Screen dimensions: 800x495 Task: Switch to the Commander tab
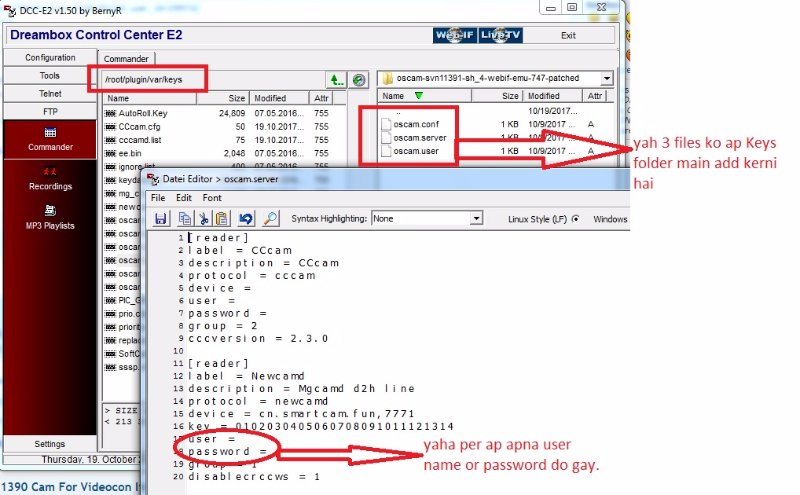[127, 59]
